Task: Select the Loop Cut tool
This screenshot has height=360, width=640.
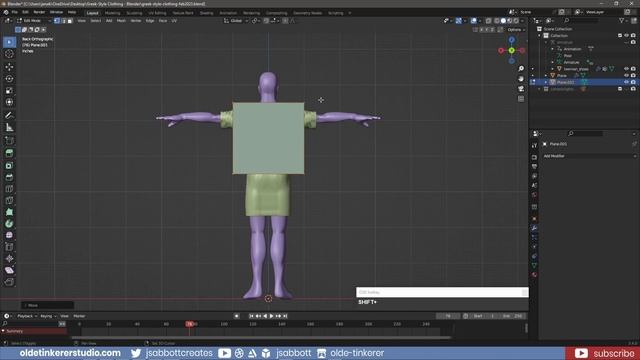Action: [x=9, y=189]
